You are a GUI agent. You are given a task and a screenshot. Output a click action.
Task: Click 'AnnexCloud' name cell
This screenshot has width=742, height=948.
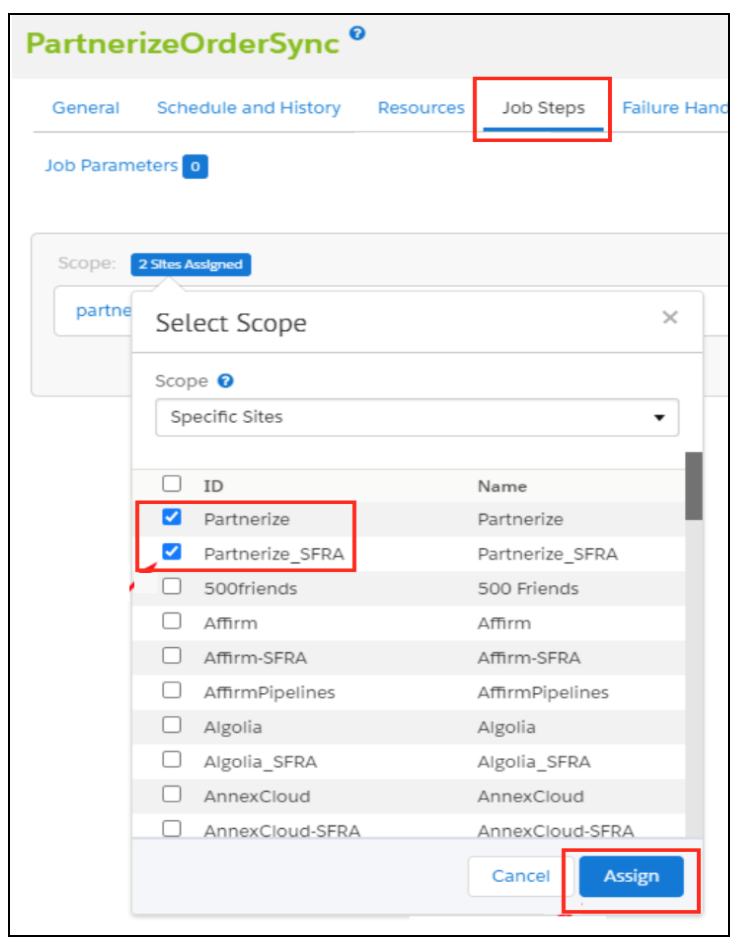530,797
